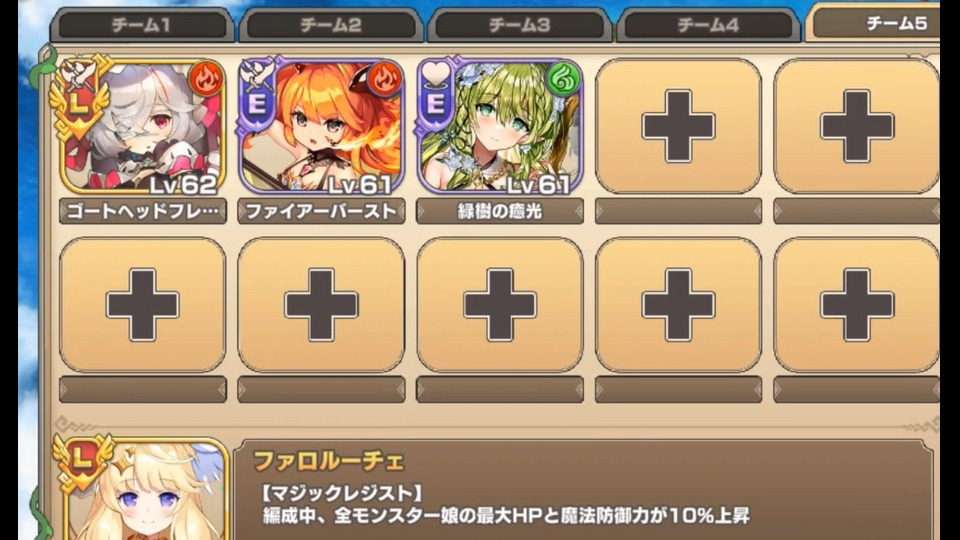Add a monster to the first bottom-row slot
Screen dimensions: 960x540
pos(142,305)
